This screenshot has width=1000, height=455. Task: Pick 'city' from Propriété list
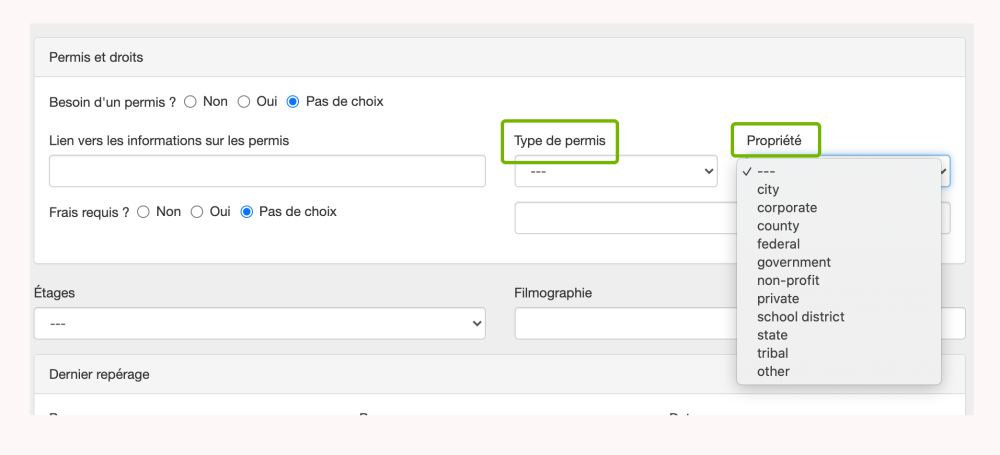pos(768,189)
